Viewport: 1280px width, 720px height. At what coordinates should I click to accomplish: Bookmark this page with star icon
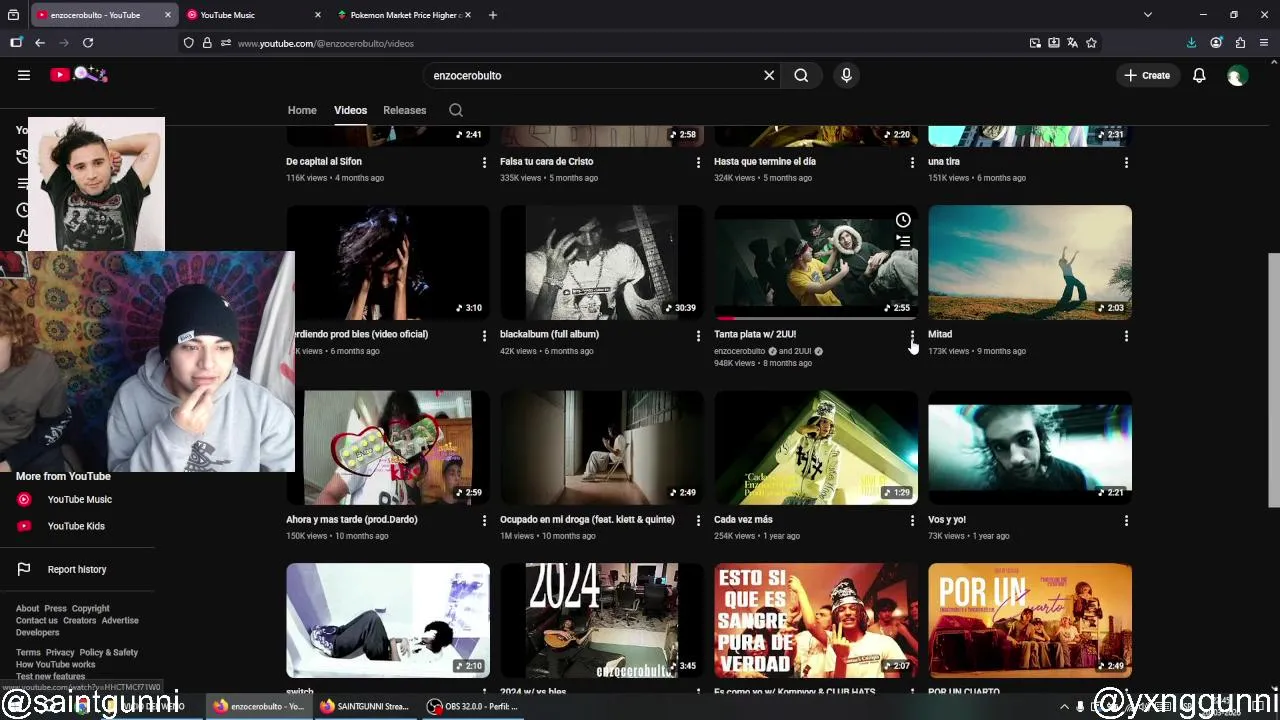1091,43
